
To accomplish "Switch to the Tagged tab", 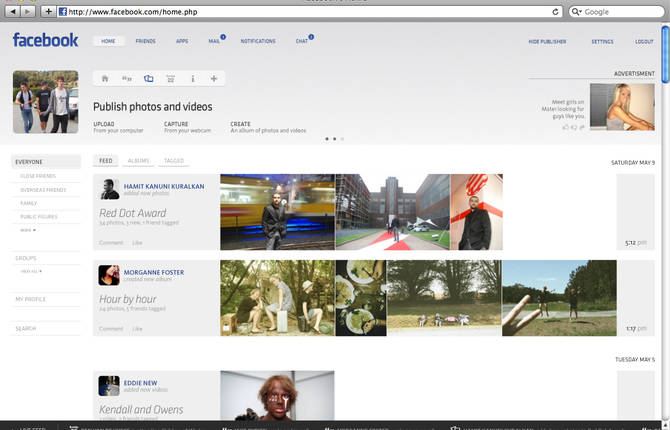I will tap(174, 161).
